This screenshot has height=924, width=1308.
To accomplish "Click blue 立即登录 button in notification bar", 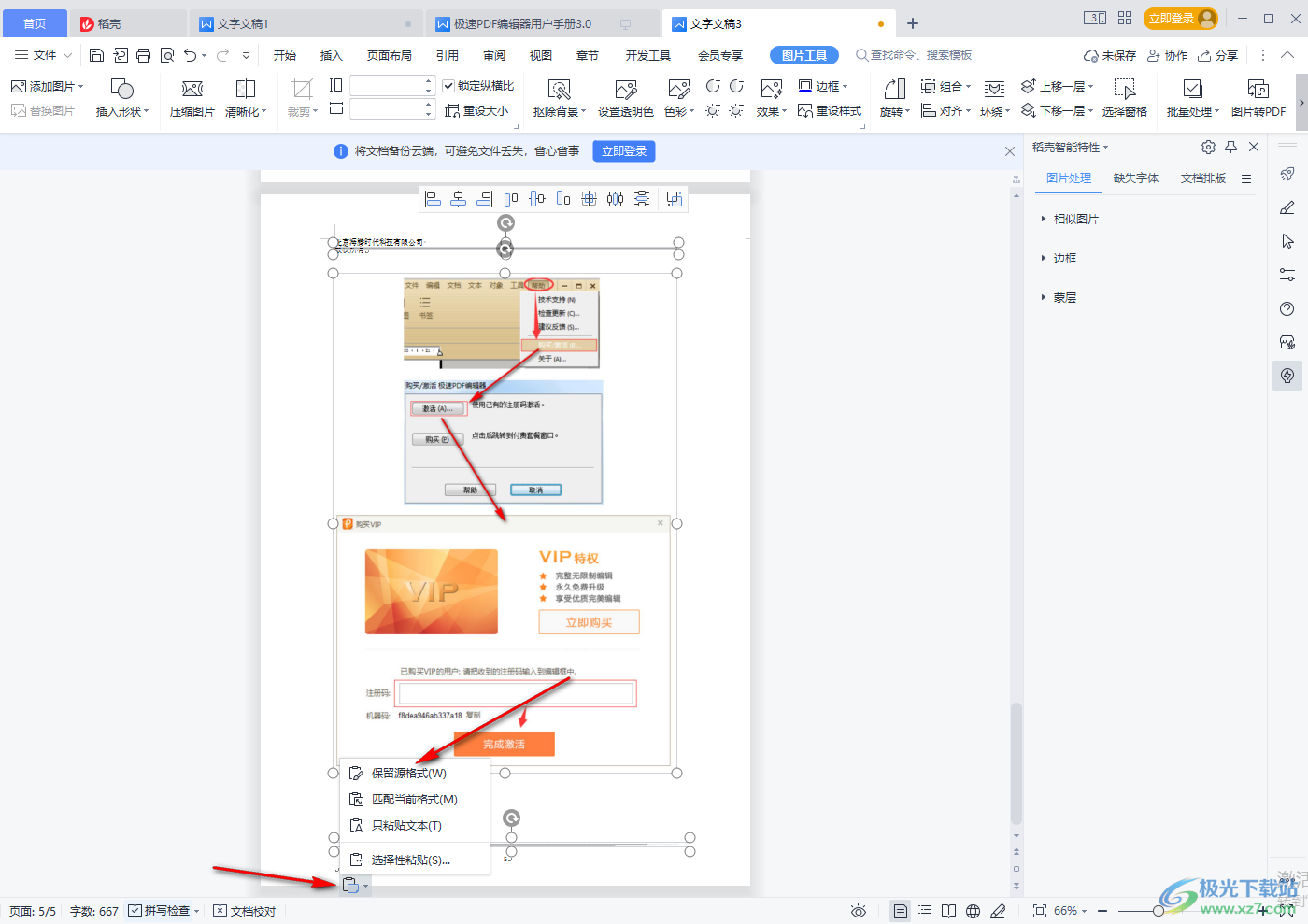I will 624,150.
